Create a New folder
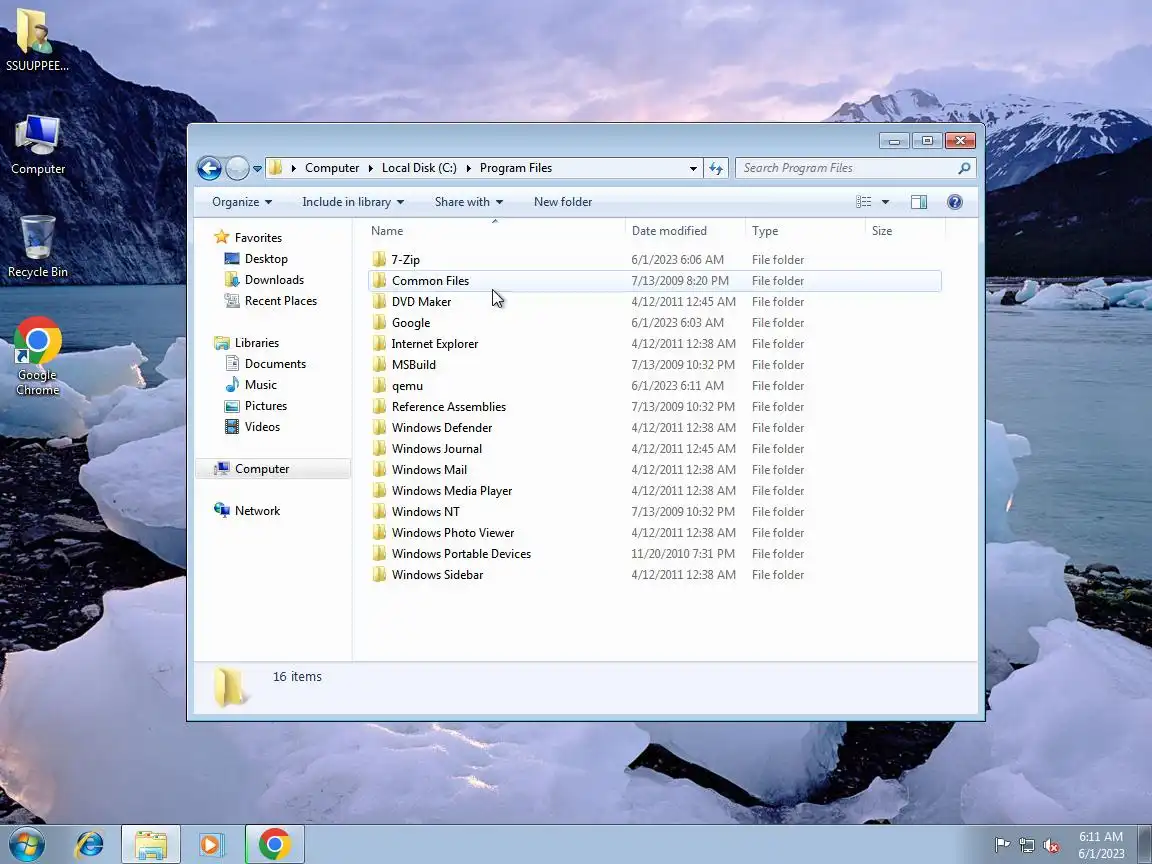The height and width of the screenshot is (864, 1152). [563, 202]
